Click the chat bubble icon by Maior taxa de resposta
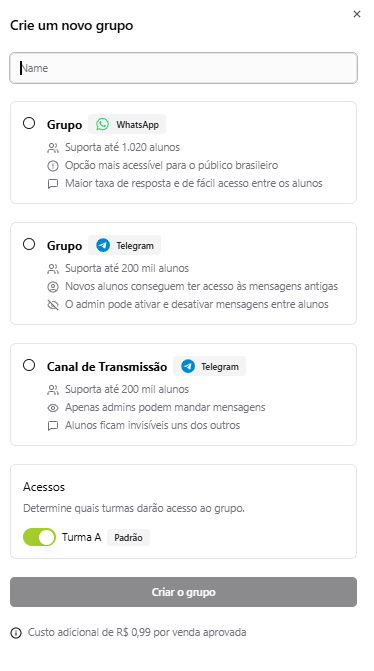Screen dimensions: 374x671 coord(53,184)
